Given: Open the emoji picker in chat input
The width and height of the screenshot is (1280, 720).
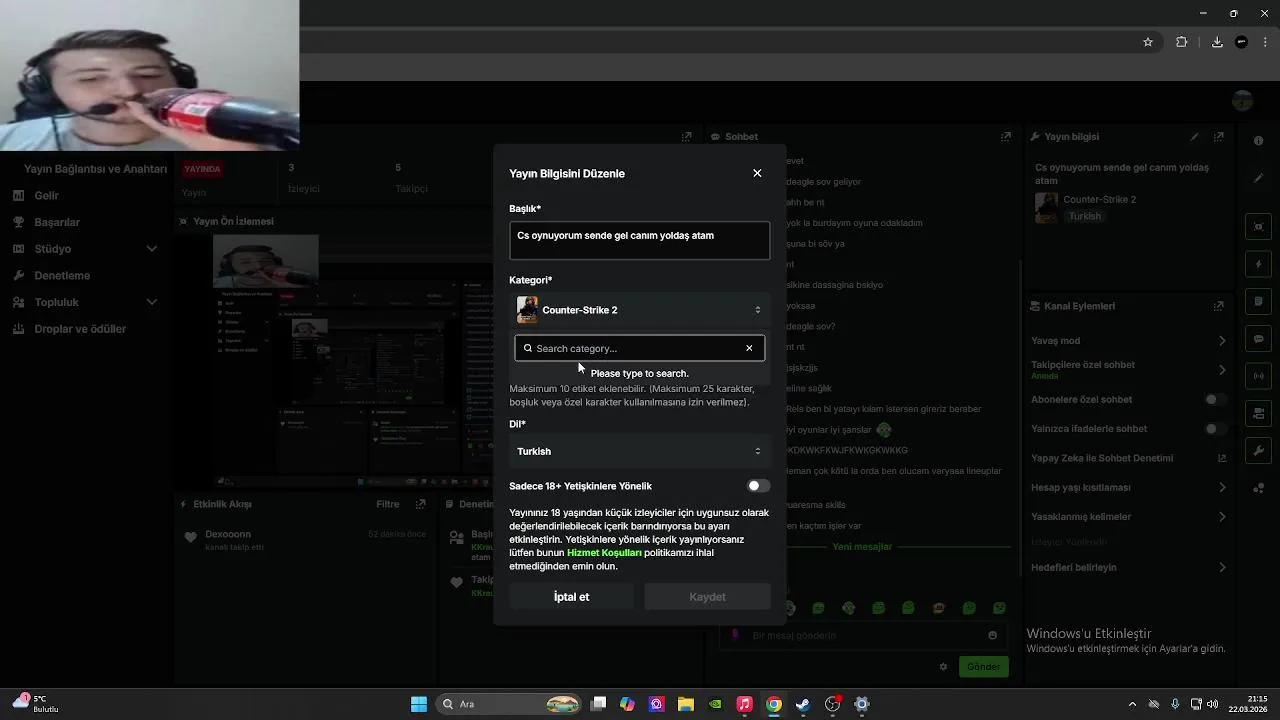Looking at the screenshot, I should pyautogui.click(x=992, y=635).
